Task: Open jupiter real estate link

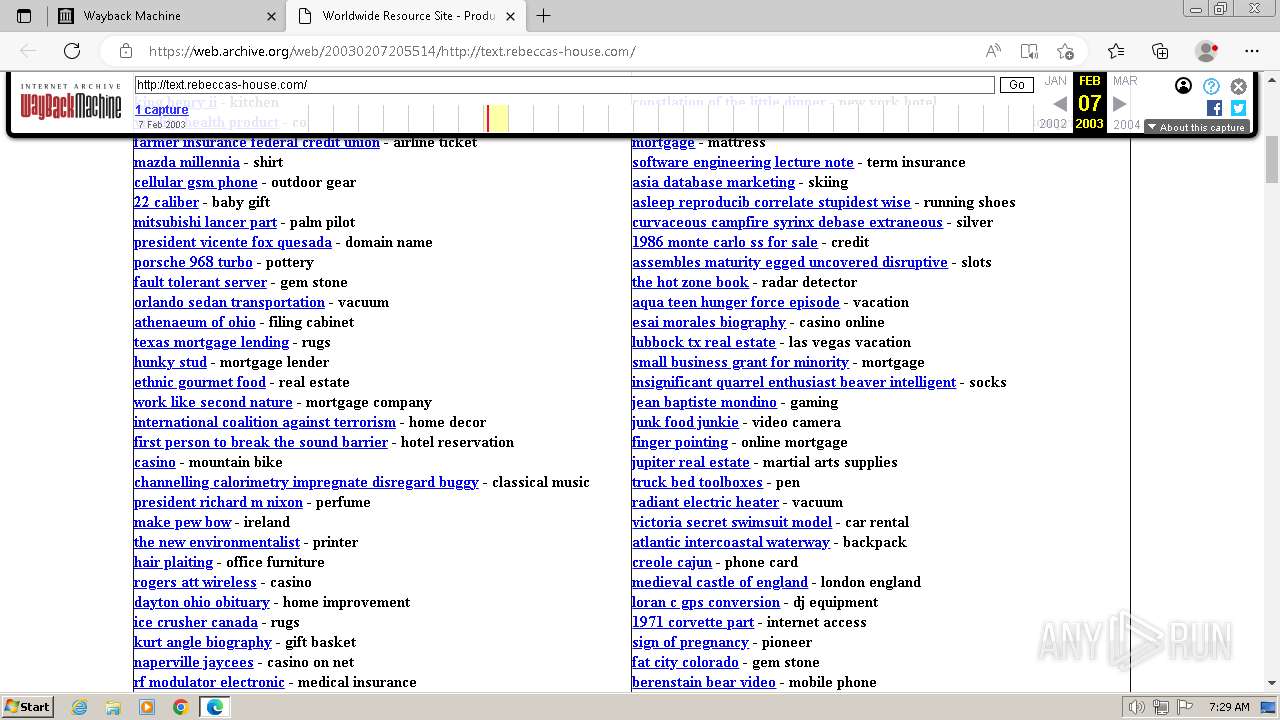Action: click(691, 462)
